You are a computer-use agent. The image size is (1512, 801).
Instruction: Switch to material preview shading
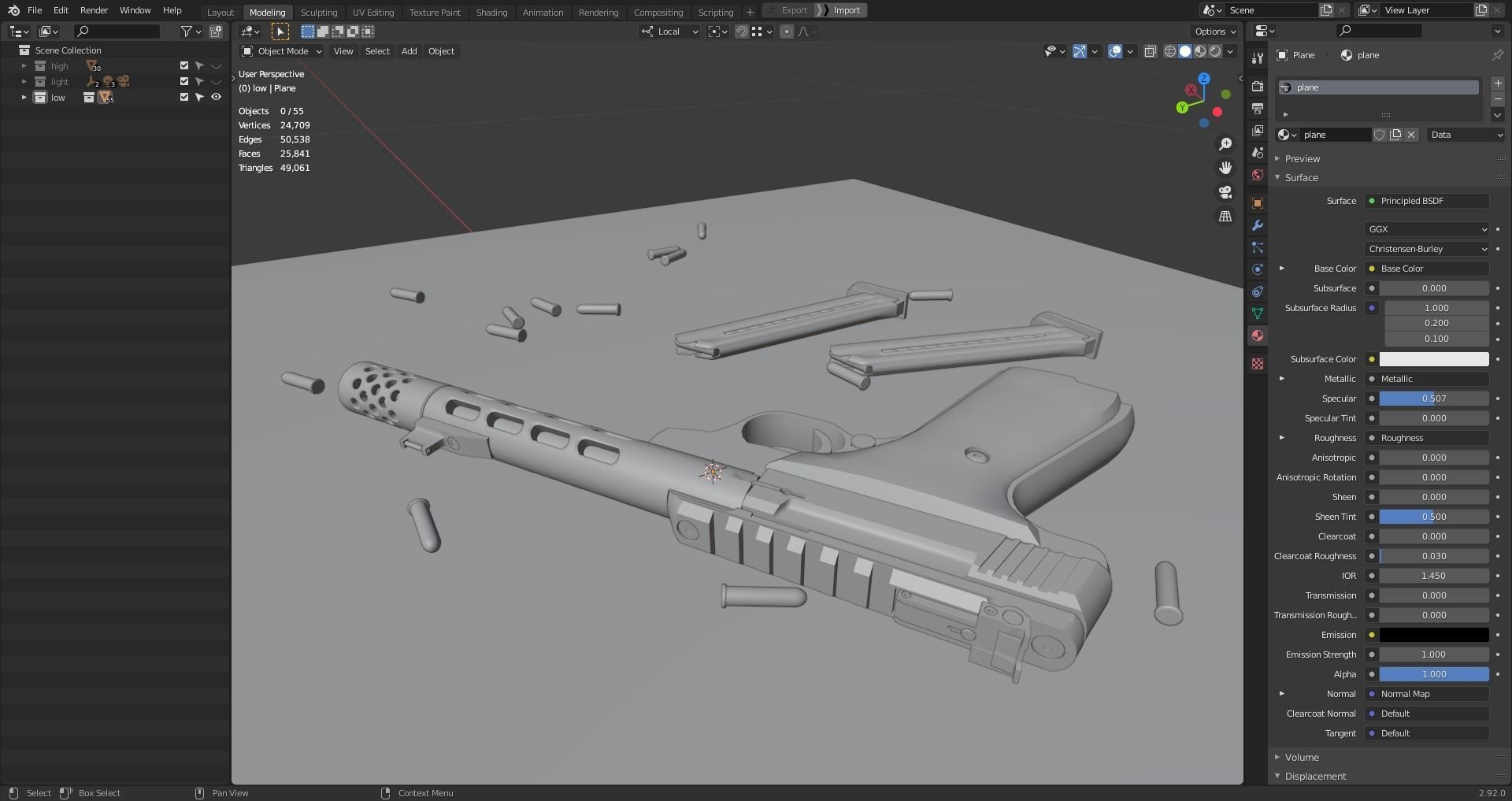tap(1200, 51)
